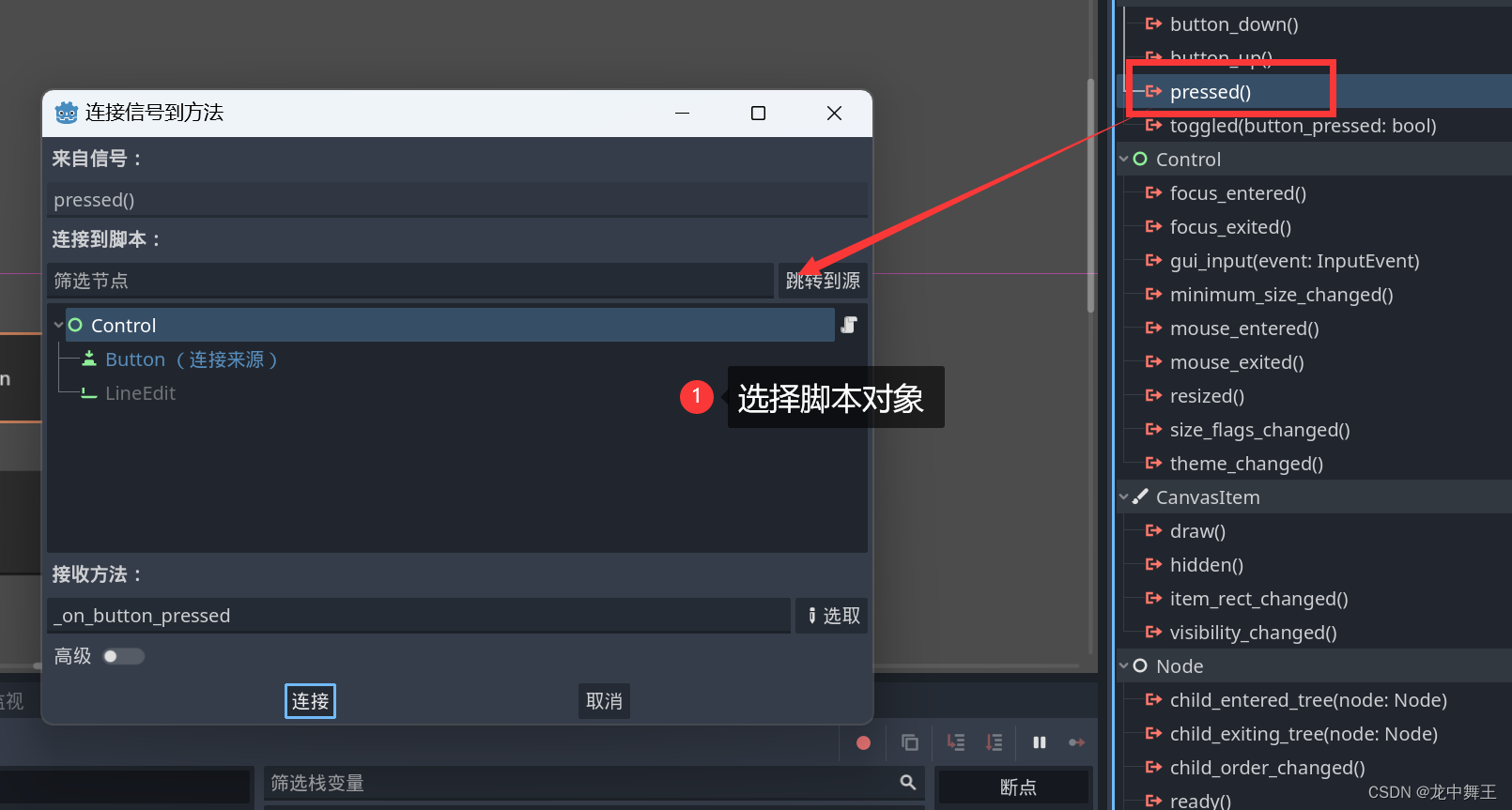
Task: Click the signal icon beside child_entered_tree(node: Node)
Action: tap(1153, 700)
